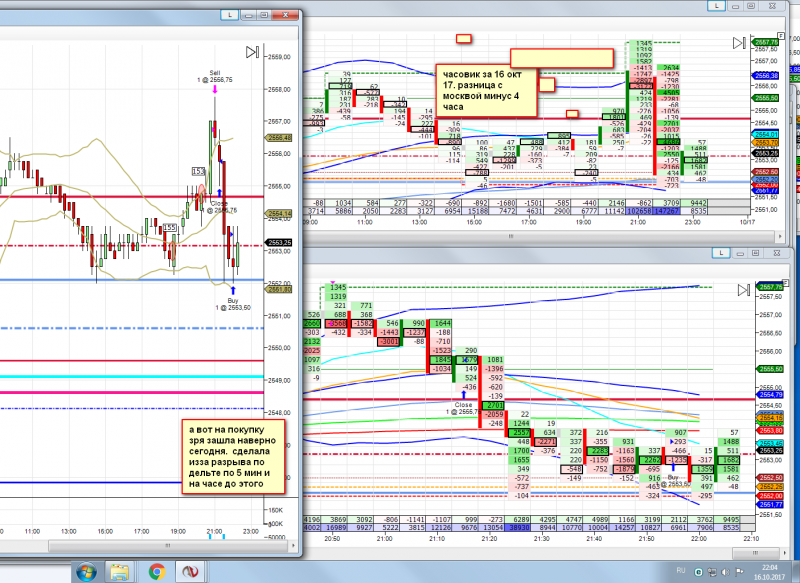Viewport: 800px width, 583px height.
Task: Click the black 2553,25 price marker on left chart
Action: [278, 242]
